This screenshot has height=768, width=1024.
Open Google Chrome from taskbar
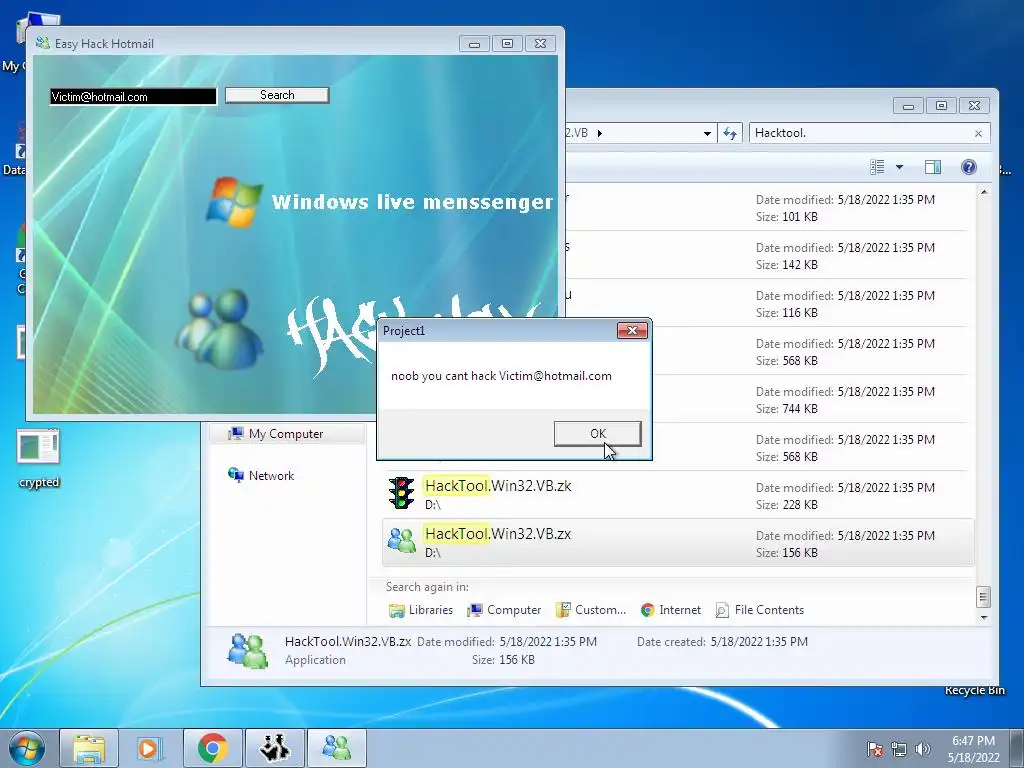212,748
